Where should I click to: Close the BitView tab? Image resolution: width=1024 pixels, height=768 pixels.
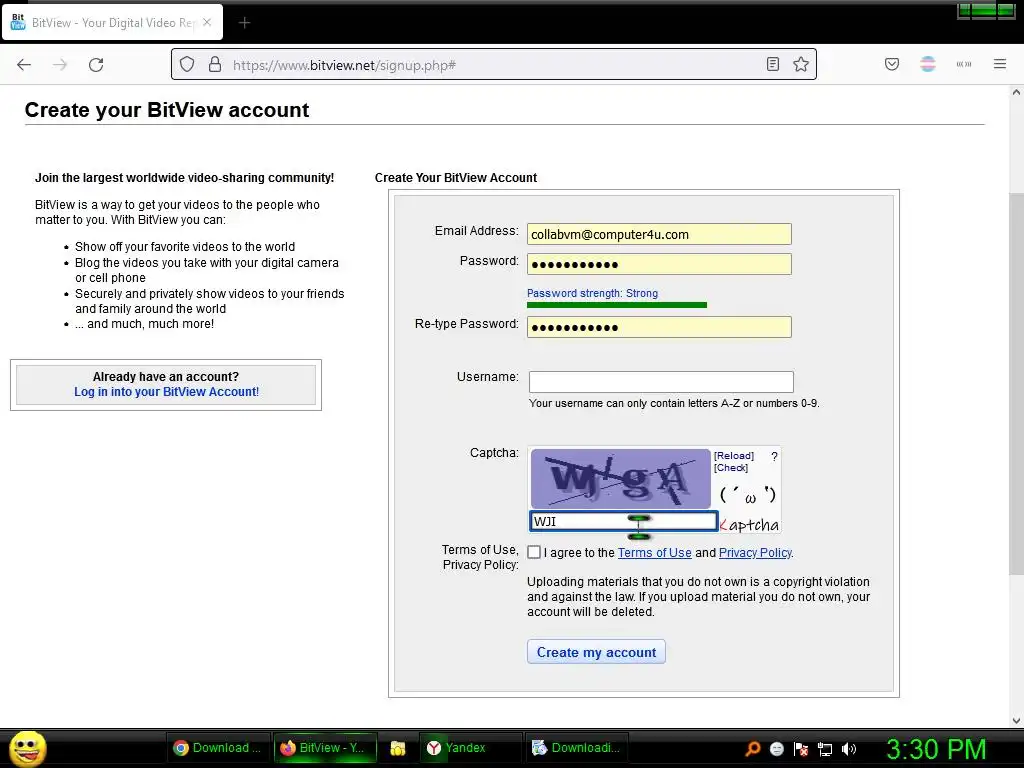coord(207,22)
